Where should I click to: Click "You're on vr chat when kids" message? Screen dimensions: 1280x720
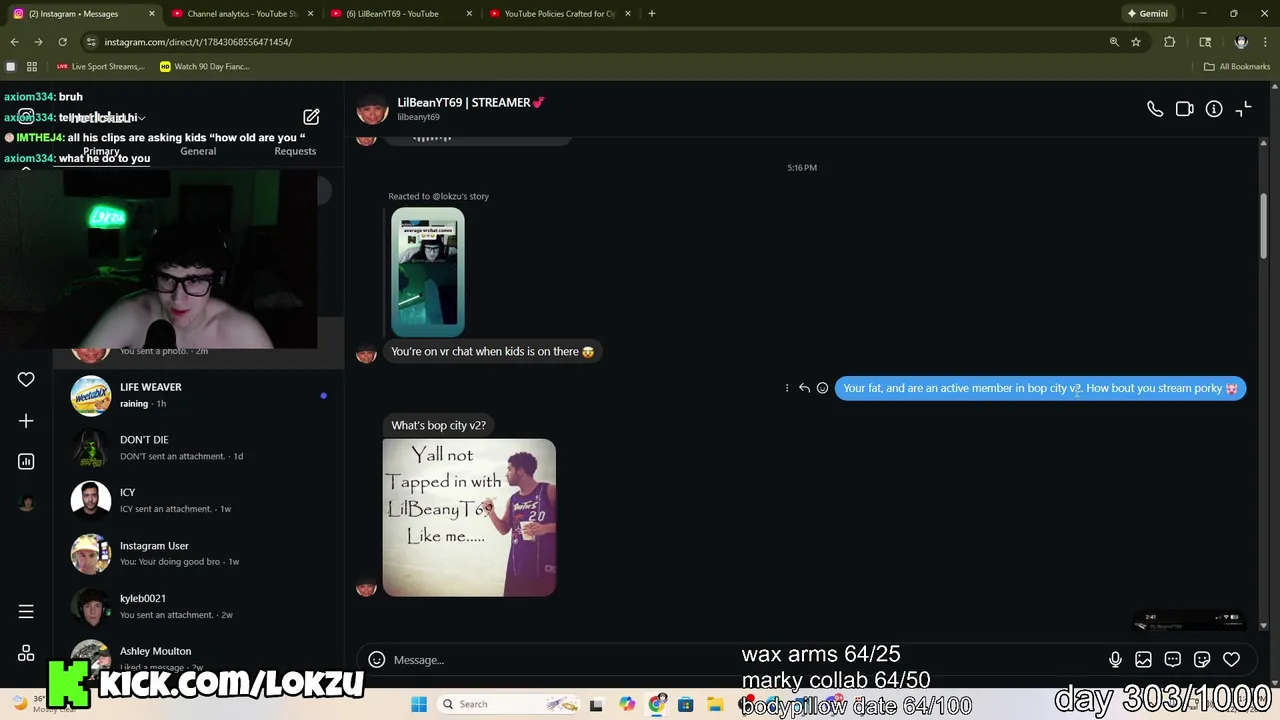coord(492,351)
